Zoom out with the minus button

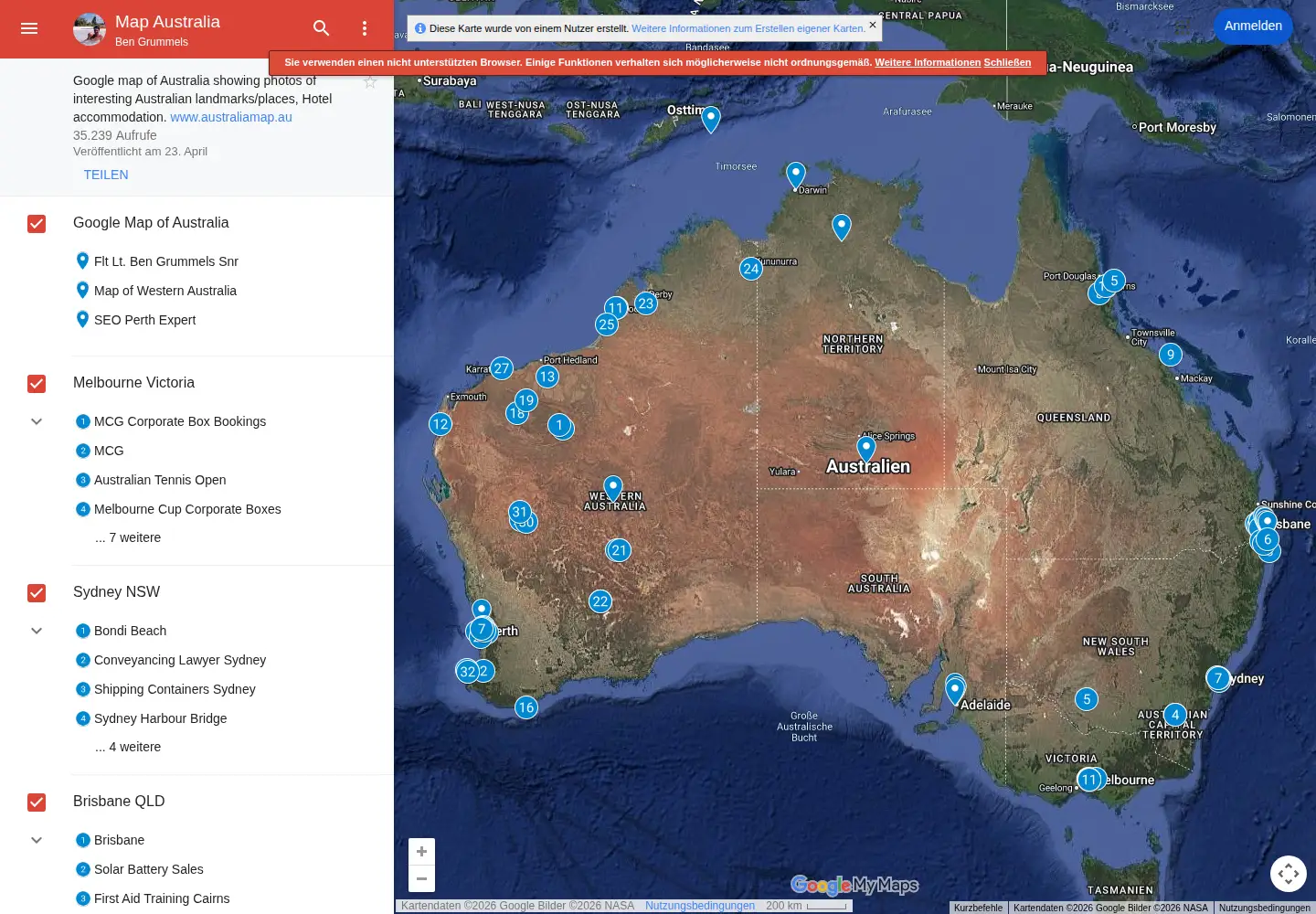pos(421,878)
